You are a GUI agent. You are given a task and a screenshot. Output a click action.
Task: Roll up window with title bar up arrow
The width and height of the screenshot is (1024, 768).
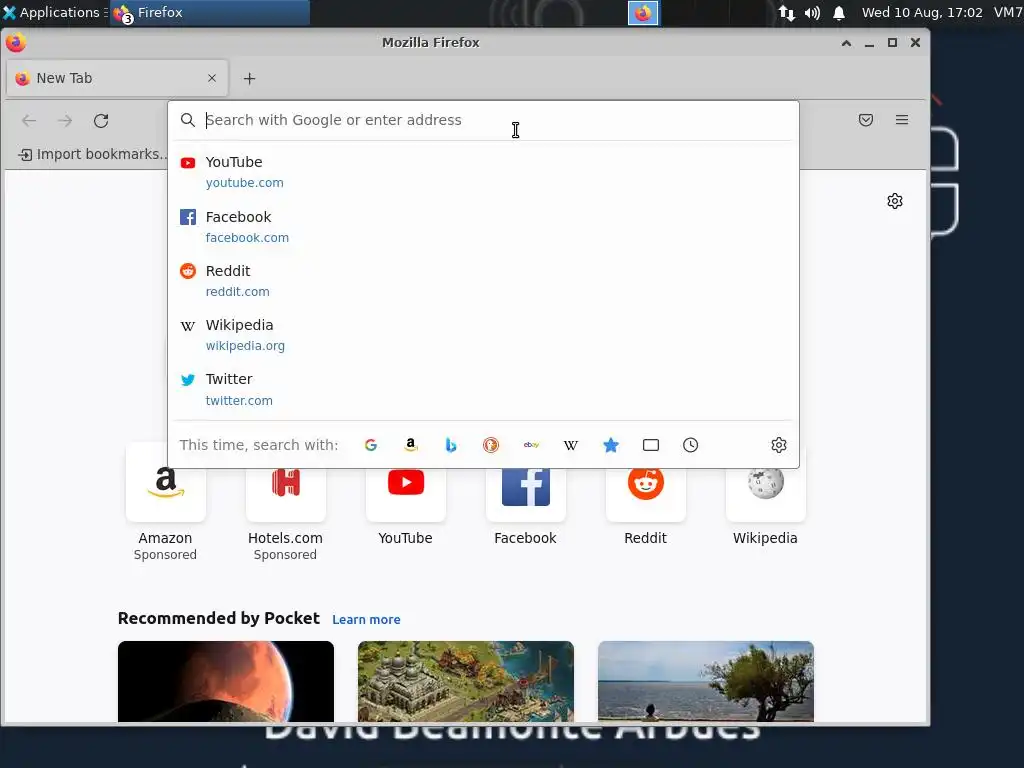pyautogui.click(x=846, y=43)
